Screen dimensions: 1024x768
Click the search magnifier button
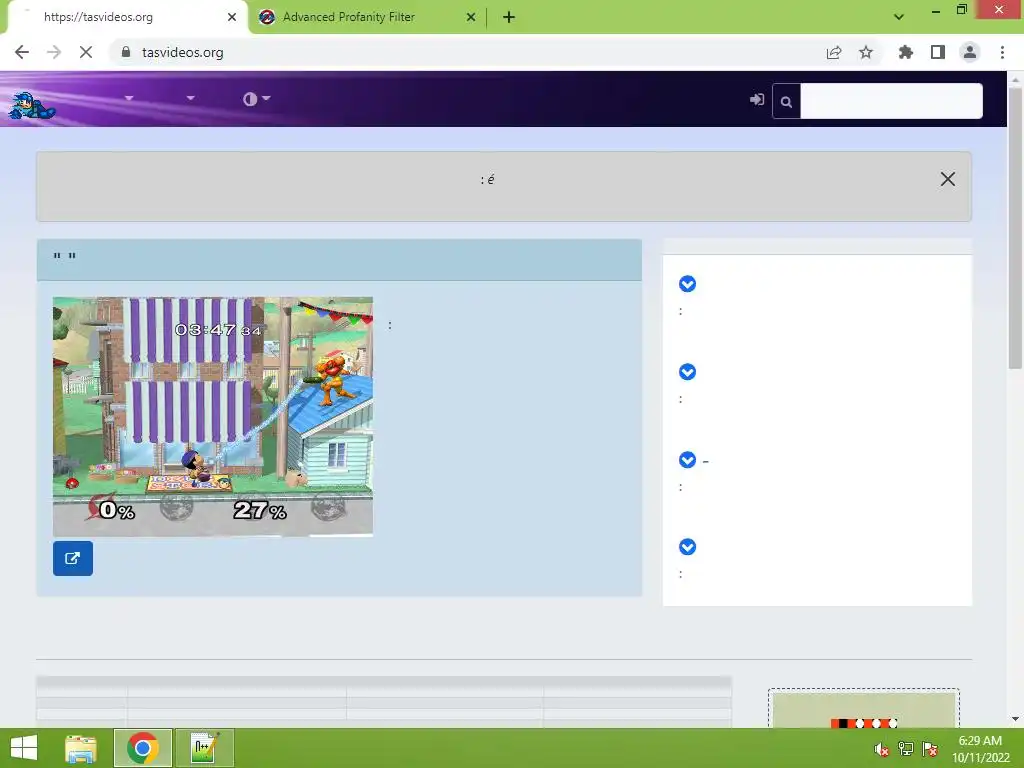tap(786, 101)
